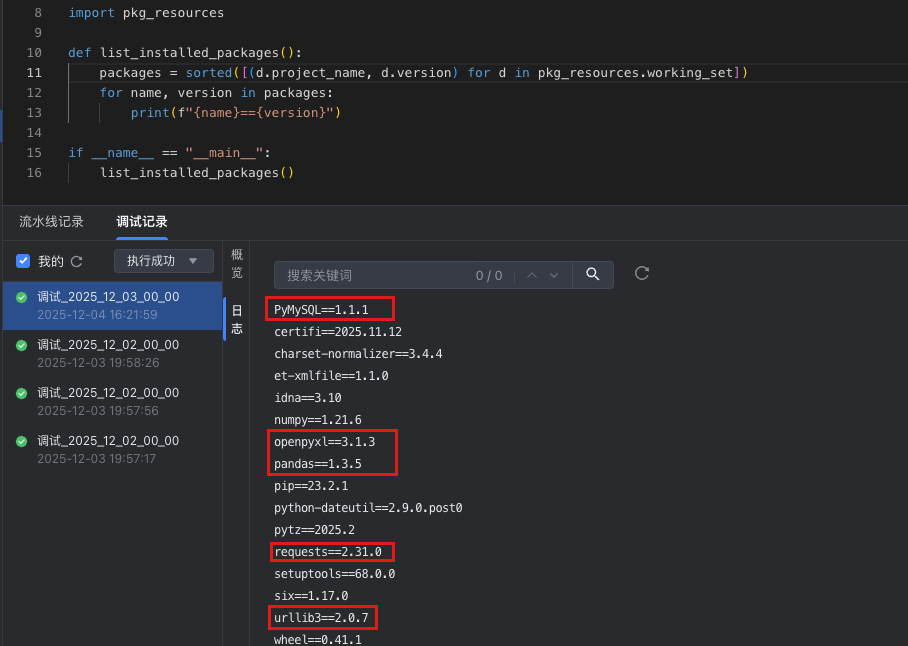Select the 调试记录 tab
Viewport: 908px width, 646px height.
coord(142,222)
